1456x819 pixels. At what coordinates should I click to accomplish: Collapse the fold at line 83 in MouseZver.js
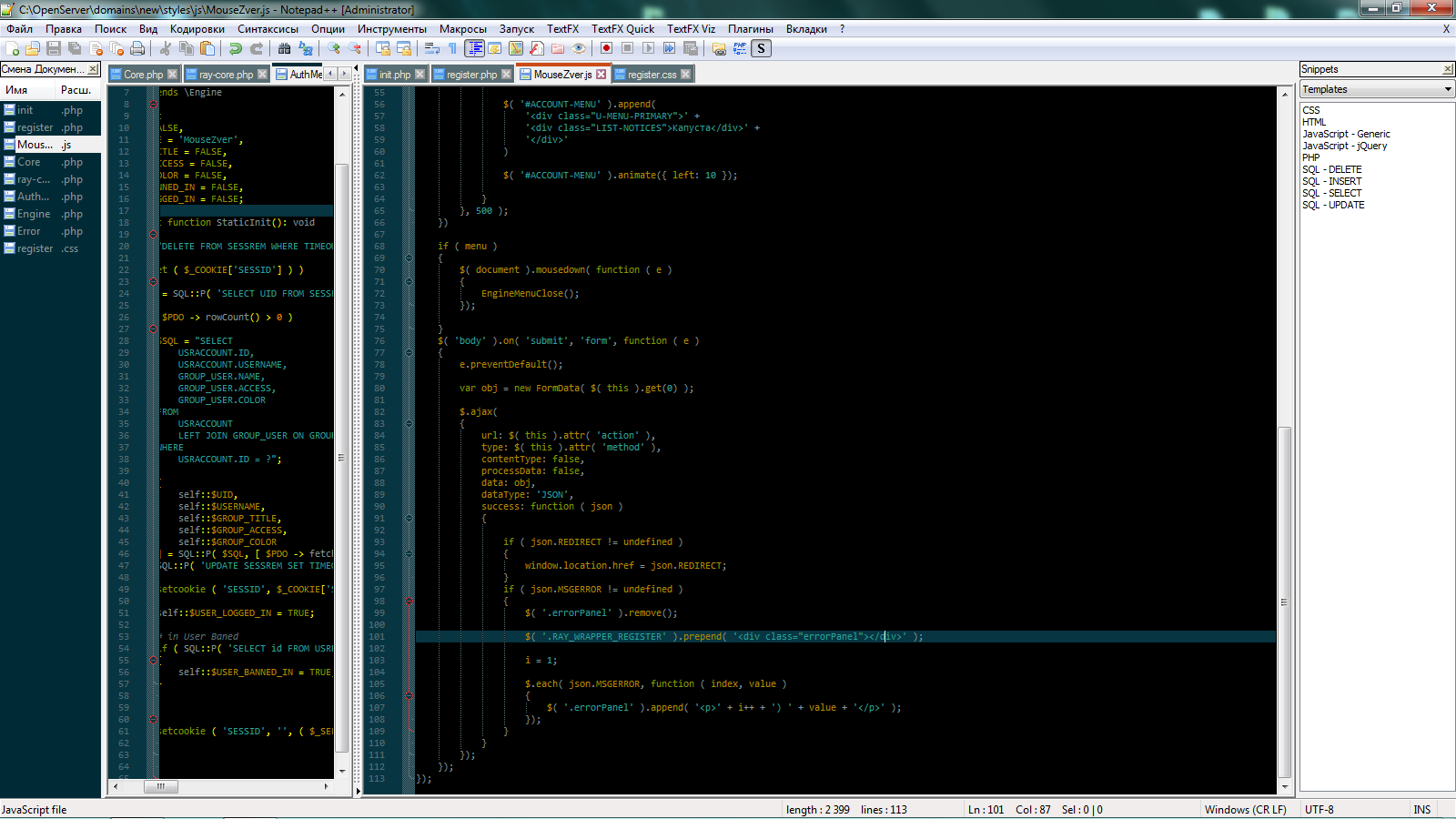[x=409, y=423]
